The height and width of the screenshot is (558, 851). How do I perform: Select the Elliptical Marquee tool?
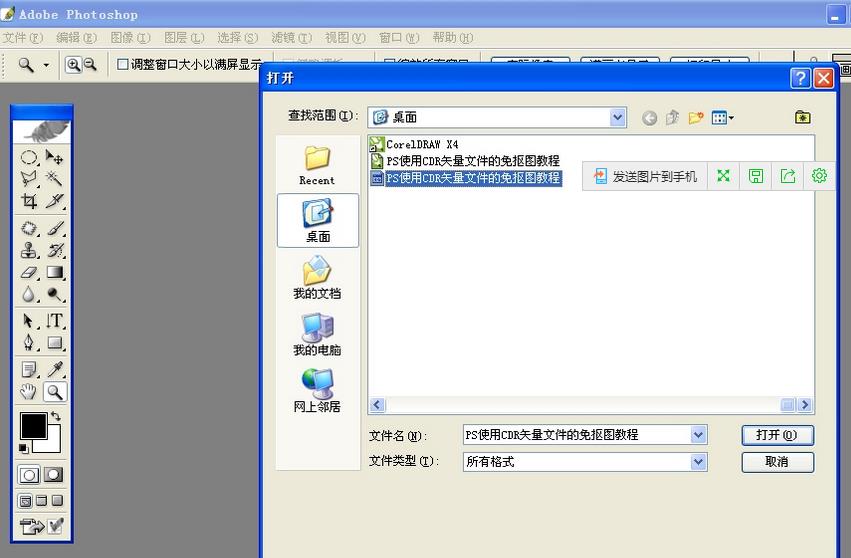[29, 157]
